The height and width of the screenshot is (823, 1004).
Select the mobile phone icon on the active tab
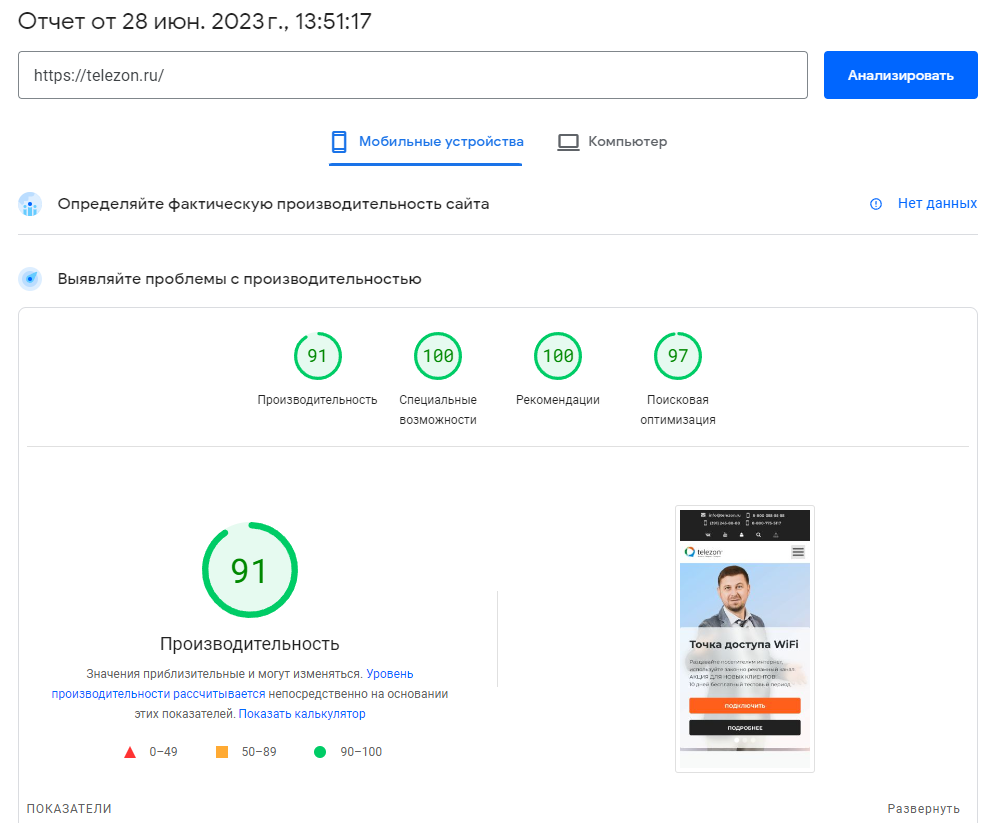click(341, 141)
